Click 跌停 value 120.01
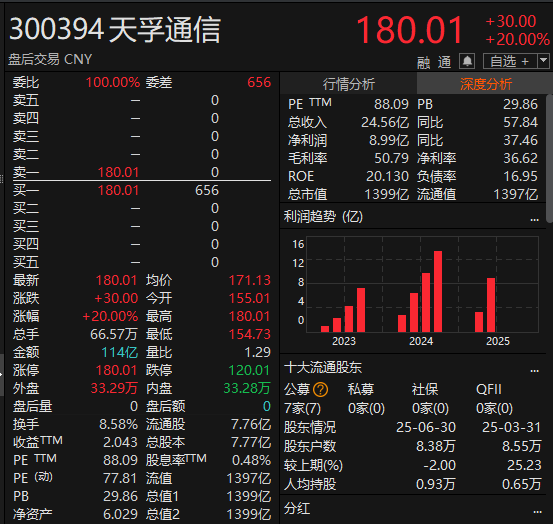Viewport: 553px width, 524px height. pyautogui.click(x=249, y=370)
